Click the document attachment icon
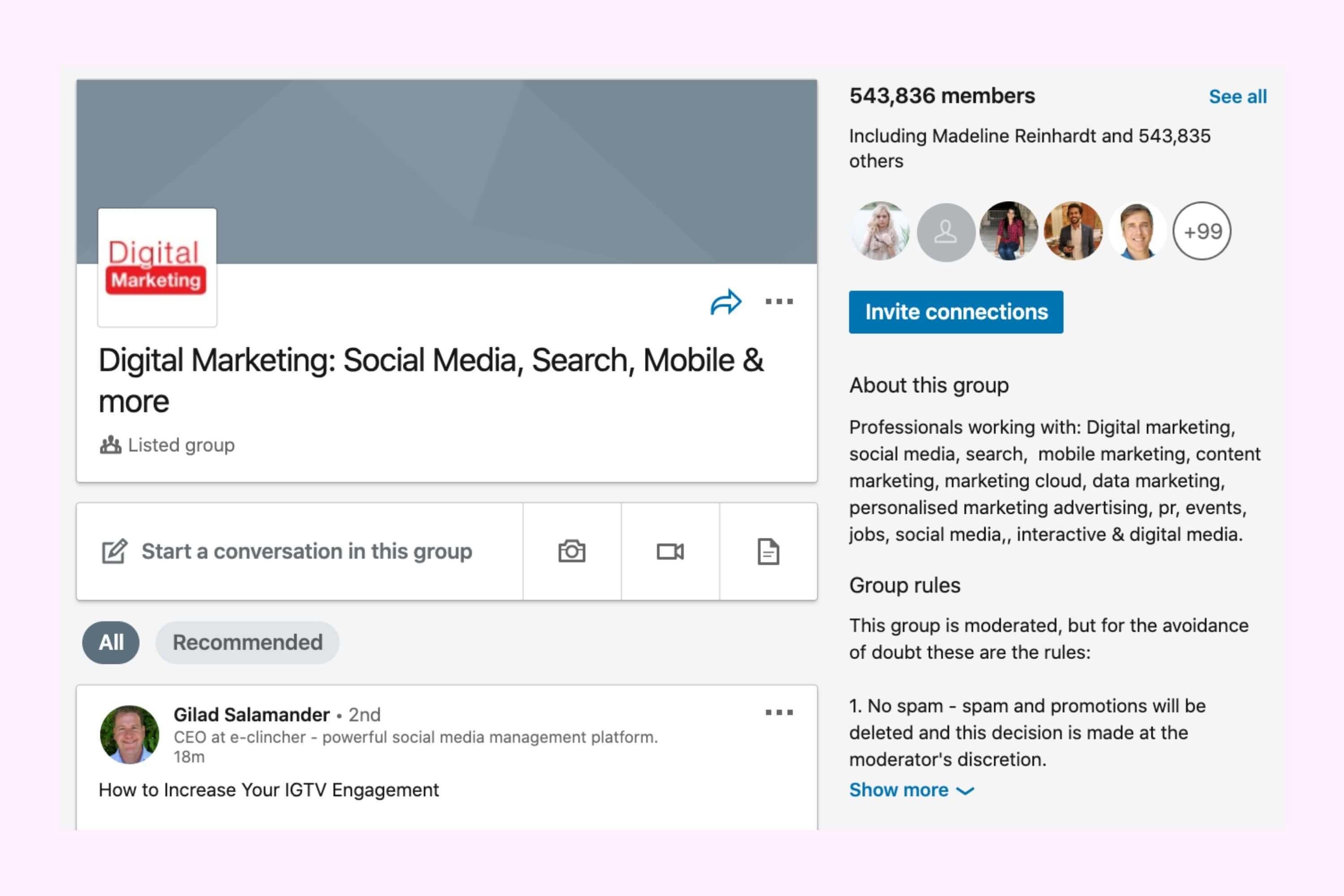This screenshot has height=896, width=1344. click(x=768, y=551)
